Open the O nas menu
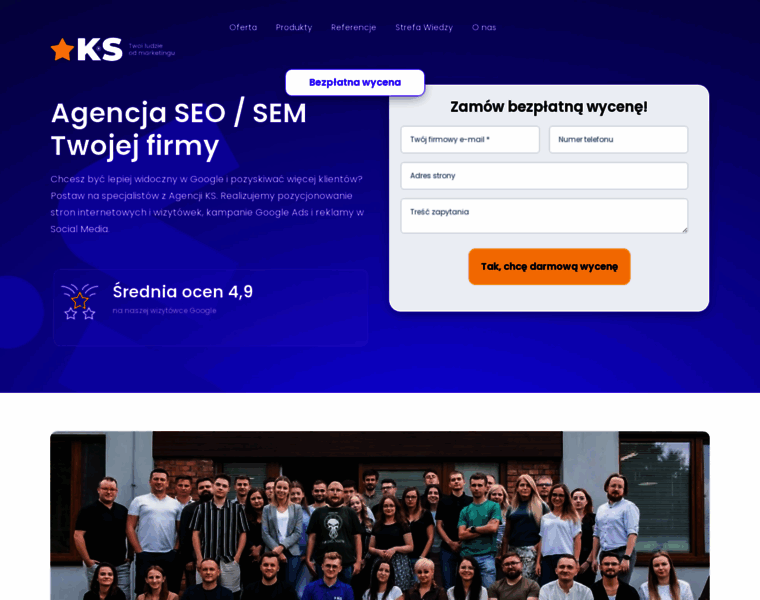This screenshot has height=600, width=760. tap(484, 28)
